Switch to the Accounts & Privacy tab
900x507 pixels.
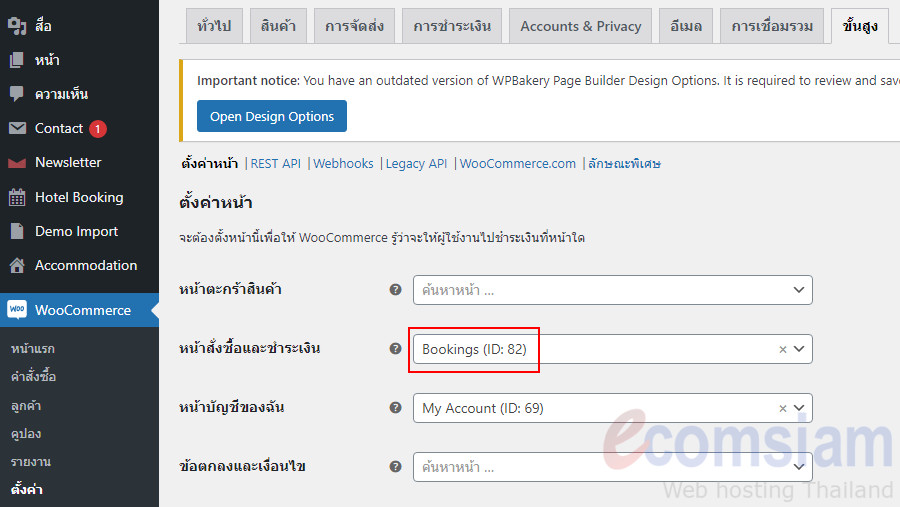[x=580, y=26]
